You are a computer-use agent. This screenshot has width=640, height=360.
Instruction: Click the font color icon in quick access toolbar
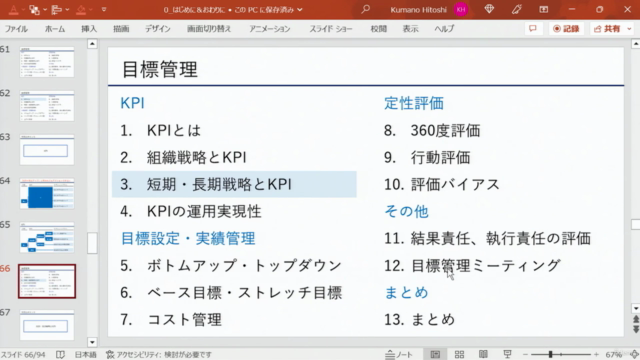click(13, 9)
